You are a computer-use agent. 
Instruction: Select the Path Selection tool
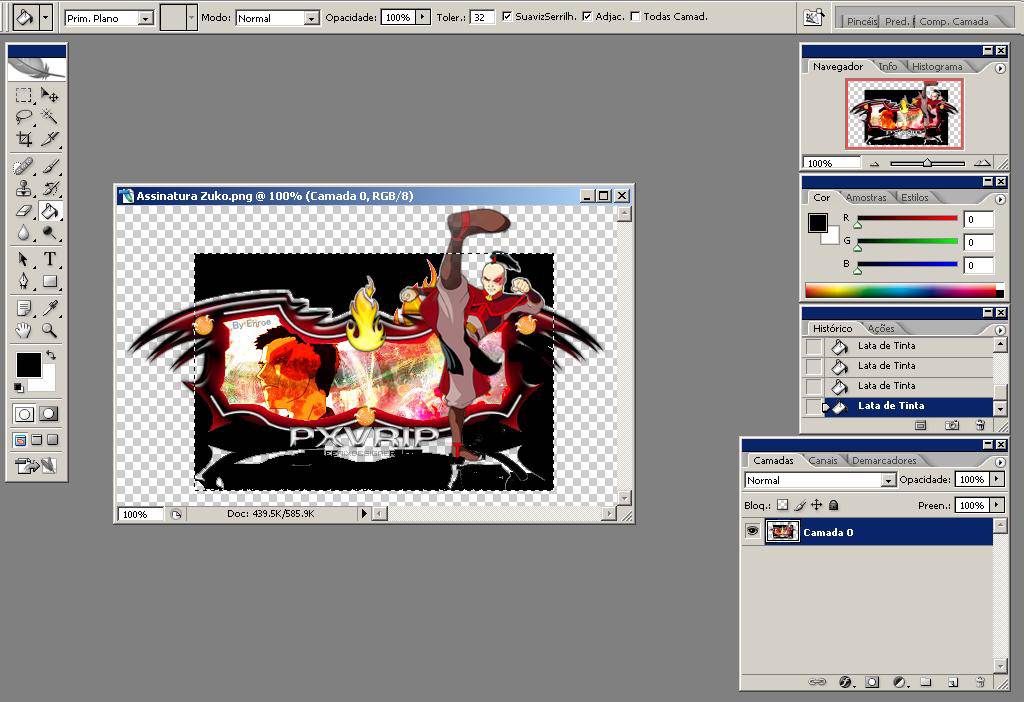click(24, 259)
